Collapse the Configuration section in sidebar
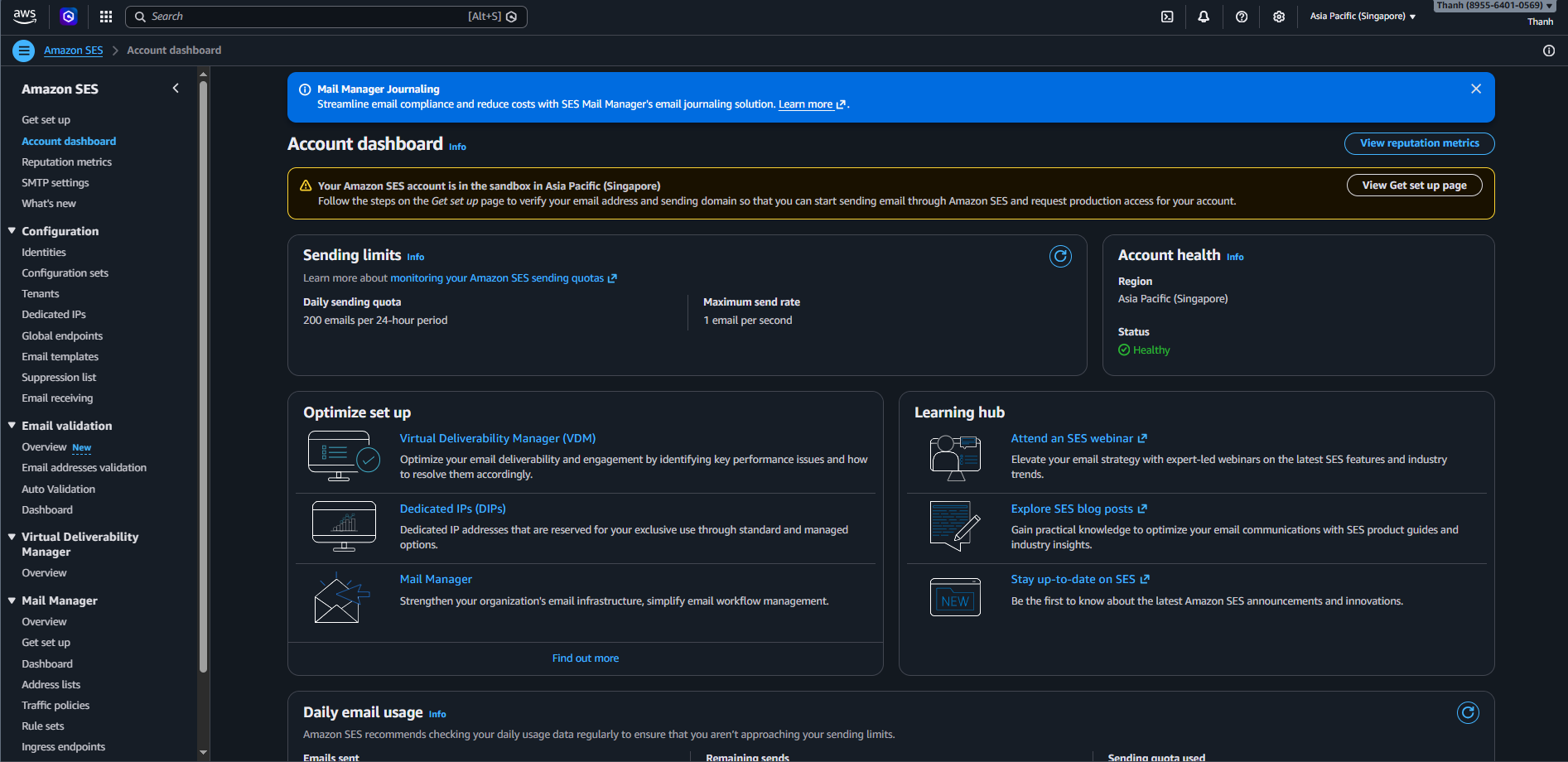Image resolution: width=1568 pixels, height=762 pixels. (x=12, y=231)
